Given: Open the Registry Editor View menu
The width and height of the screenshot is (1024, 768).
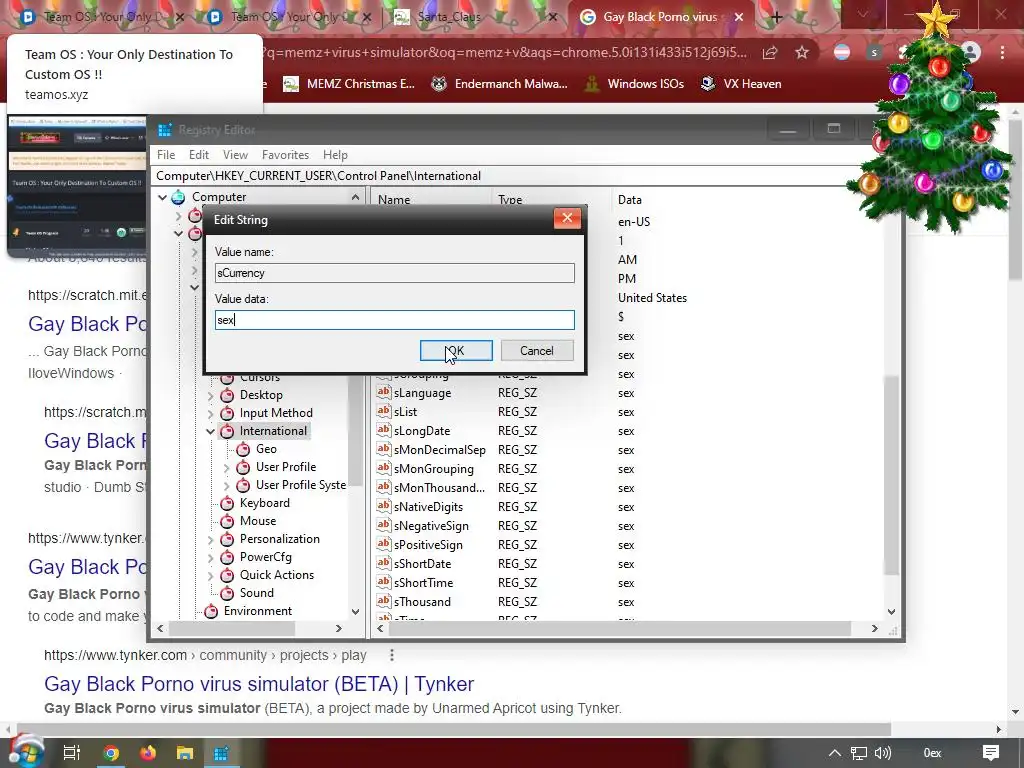Looking at the screenshot, I should pos(235,155).
